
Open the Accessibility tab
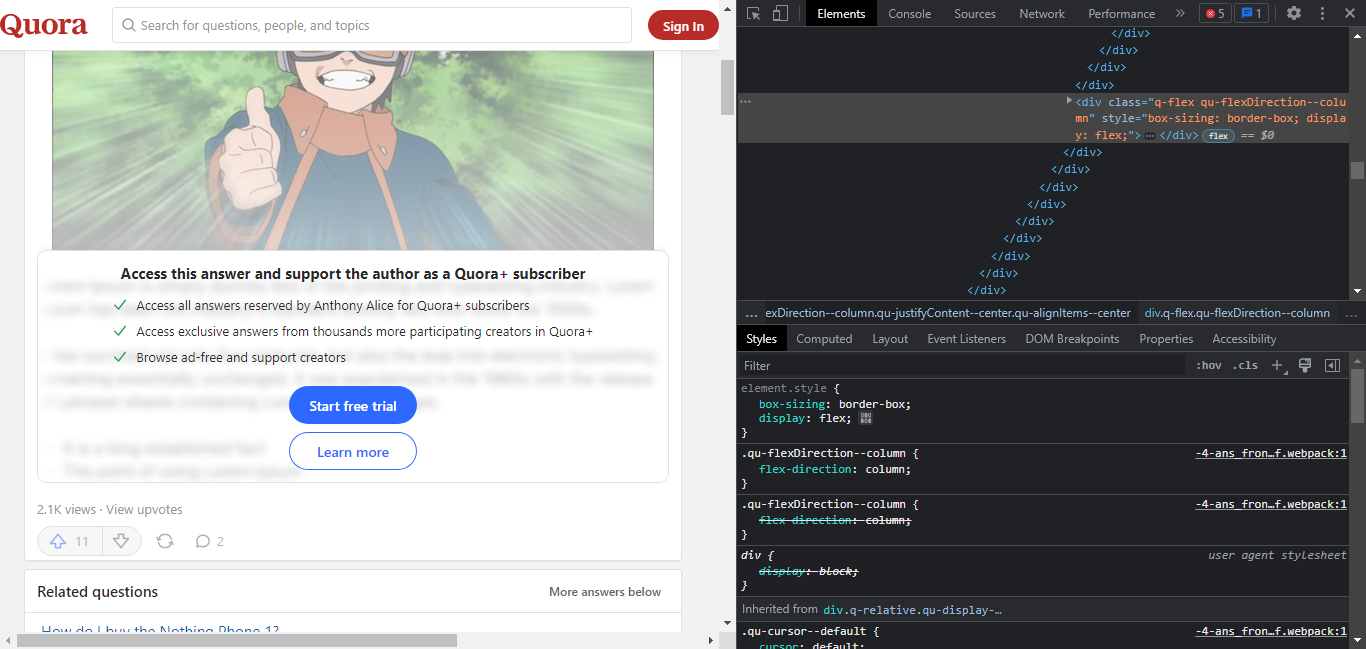(1244, 339)
